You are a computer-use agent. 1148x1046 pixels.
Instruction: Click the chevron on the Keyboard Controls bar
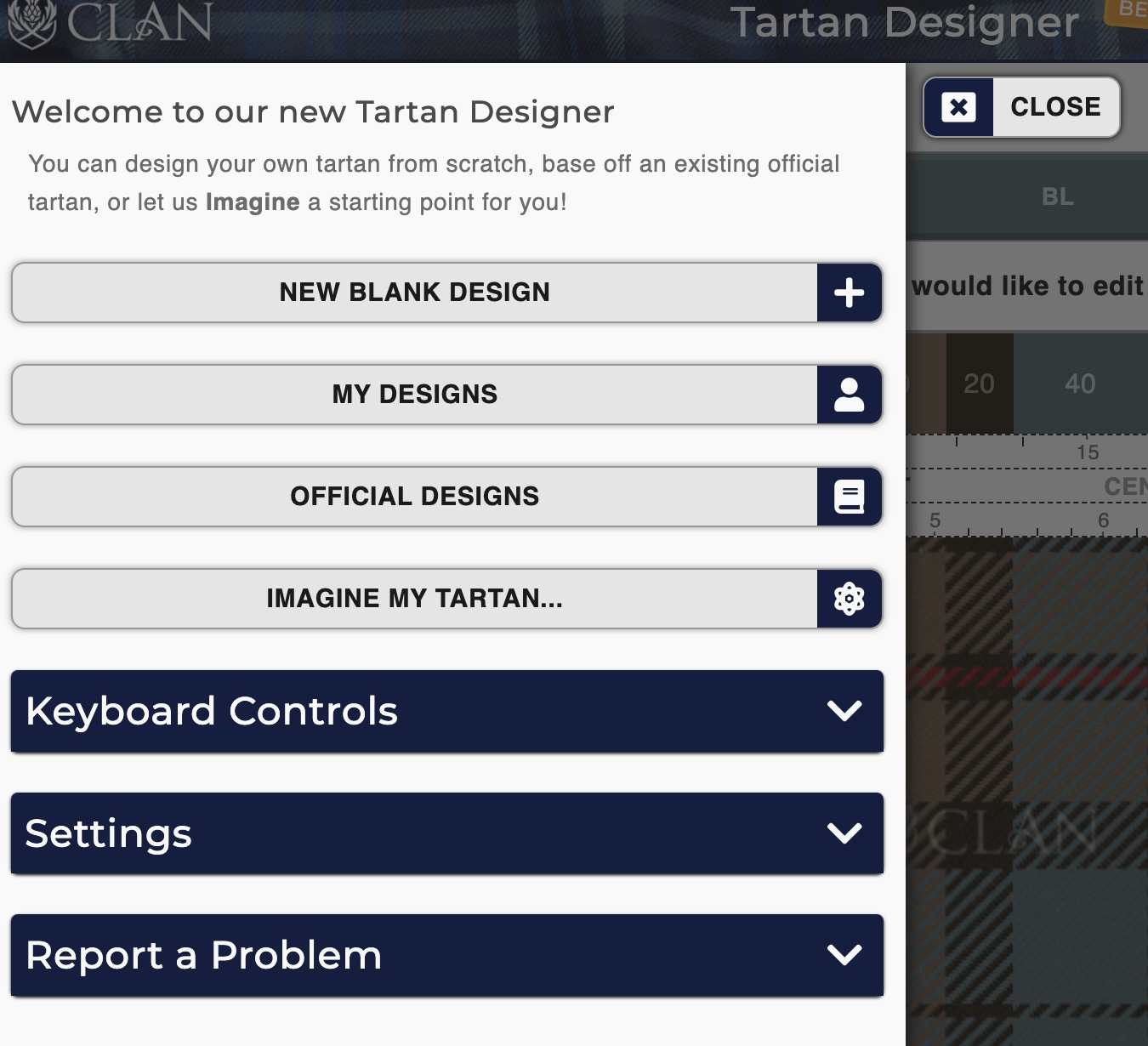point(843,712)
